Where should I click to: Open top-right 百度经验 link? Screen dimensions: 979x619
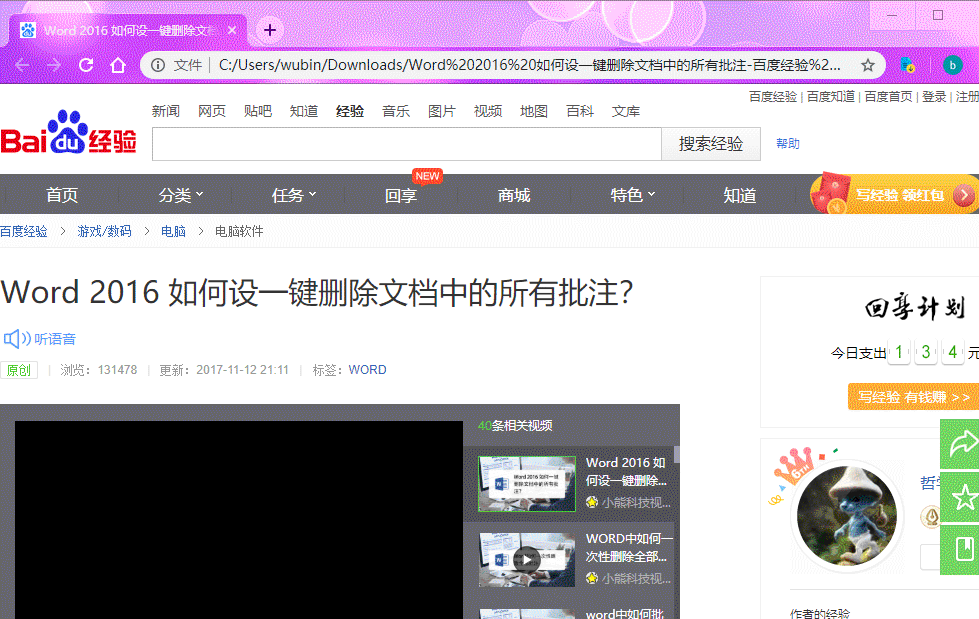coord(773,96)
